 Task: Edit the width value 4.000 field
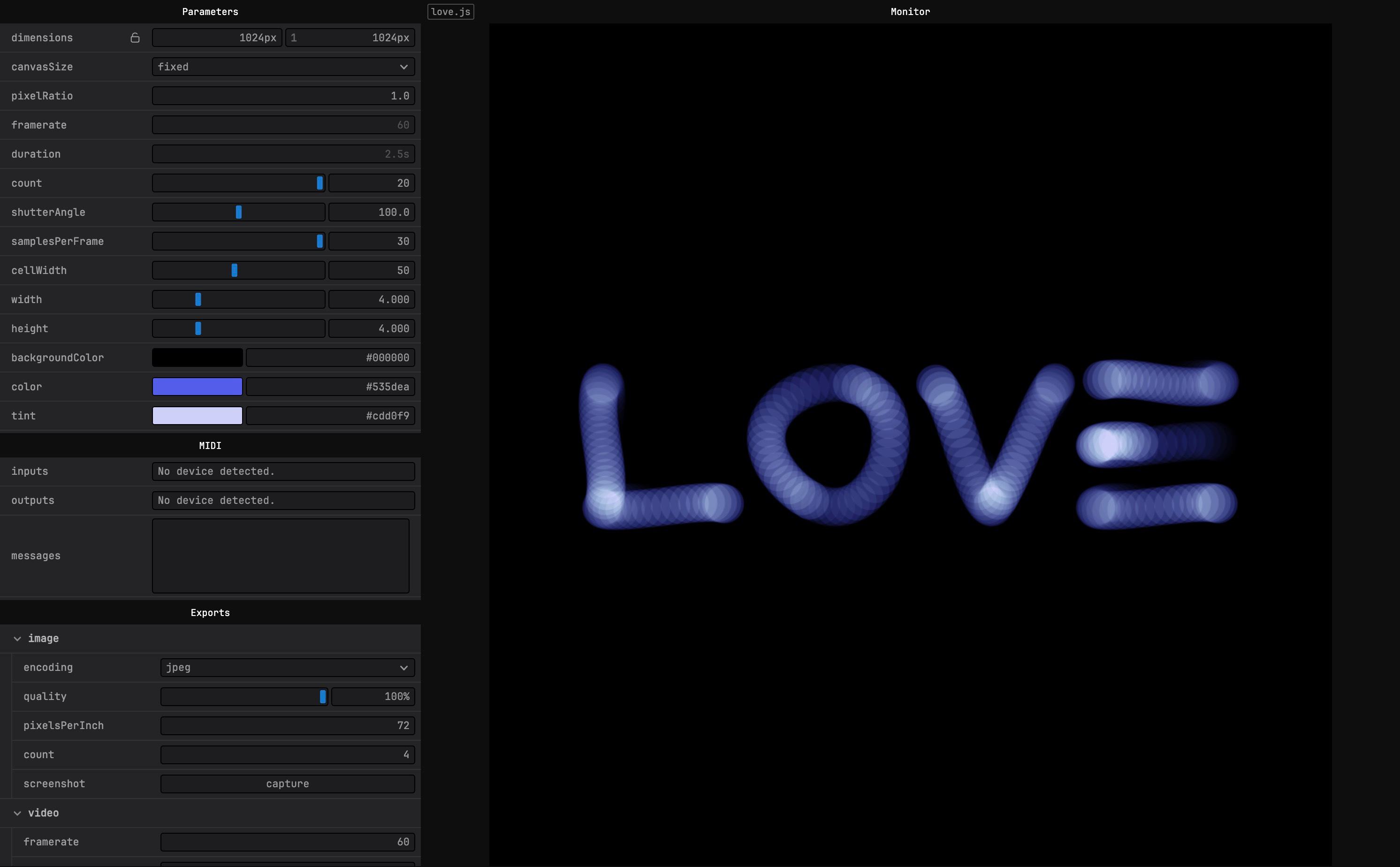tap(372, 299)
